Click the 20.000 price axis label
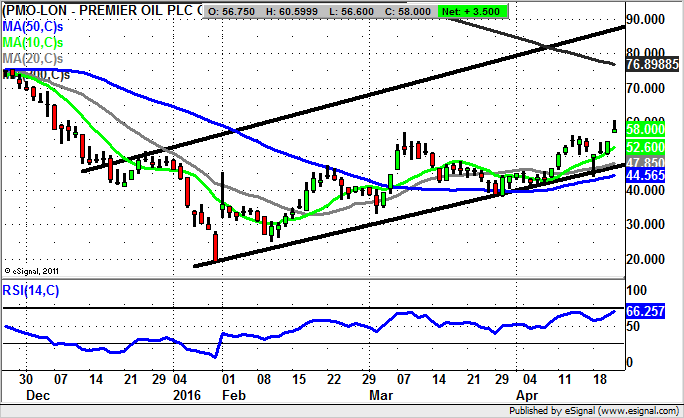Viewport: 684px width, 418px height. click(x=646, y=259)
